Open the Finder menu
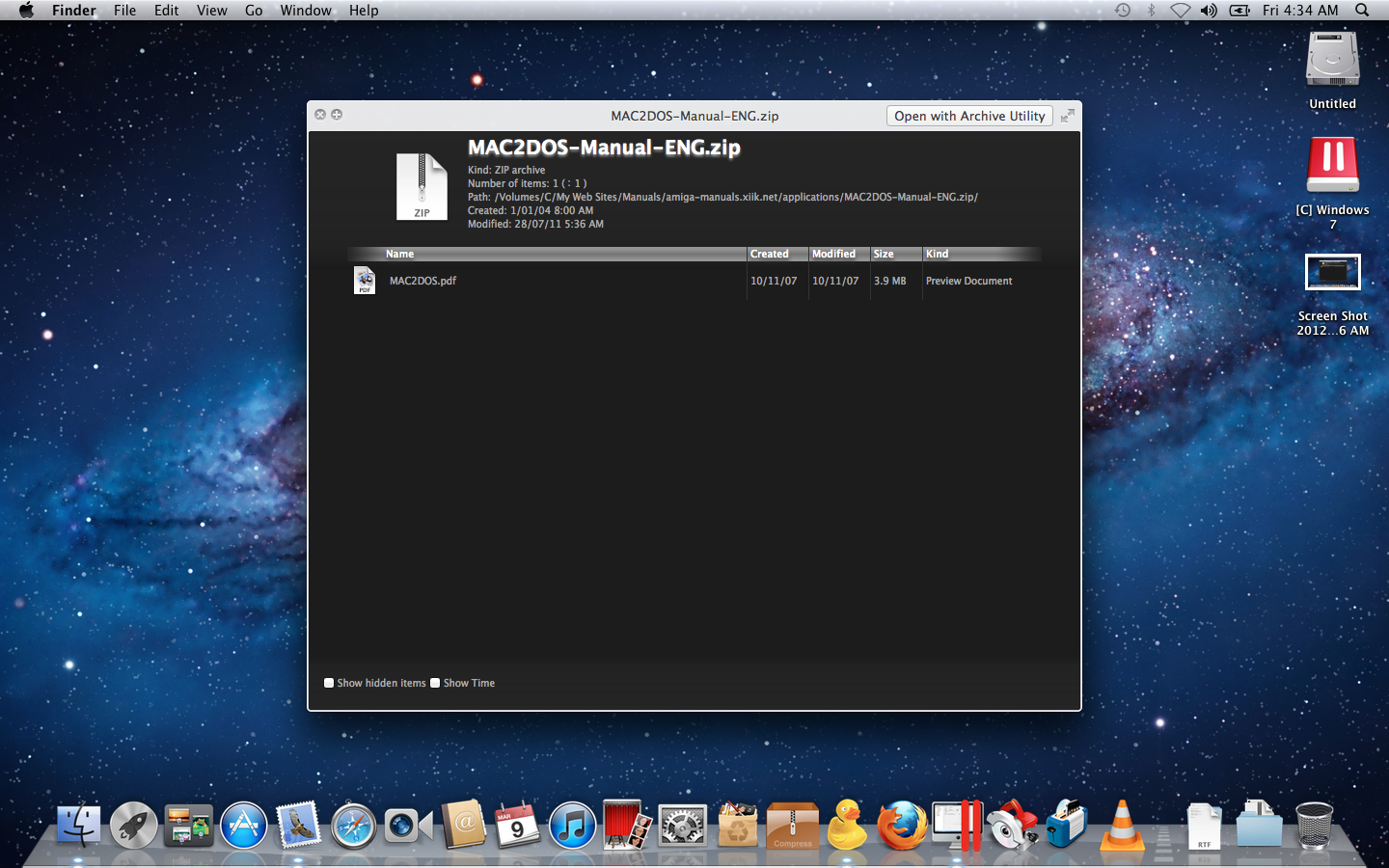1389x868 pixels. click(74, 11)
